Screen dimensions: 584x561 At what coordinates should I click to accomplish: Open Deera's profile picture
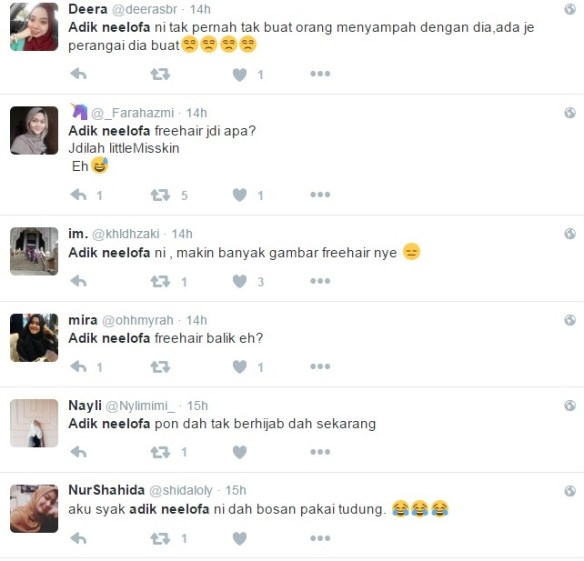tap(34, 27)
